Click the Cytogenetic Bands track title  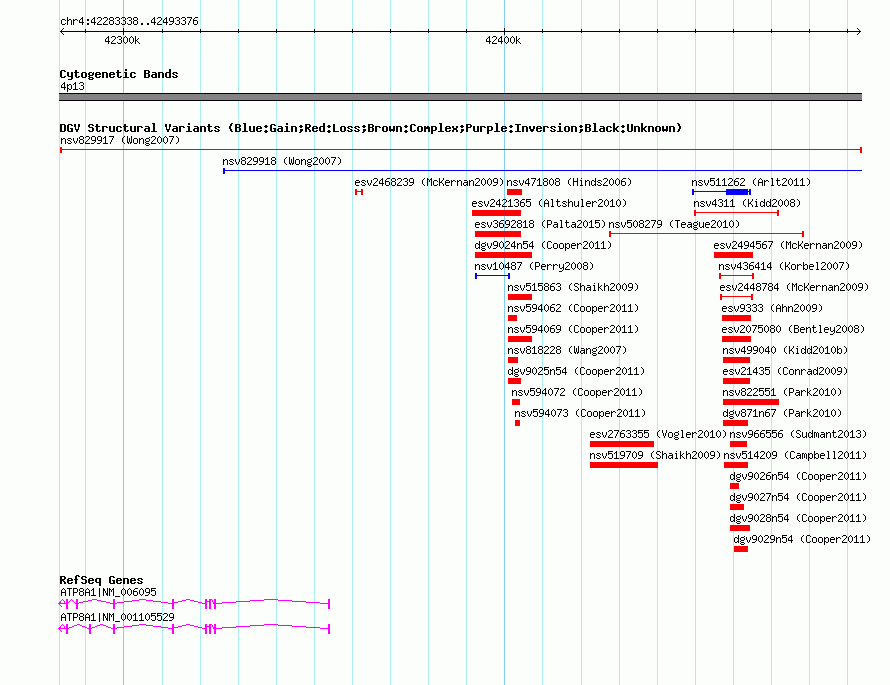click(x=119, y=74)
